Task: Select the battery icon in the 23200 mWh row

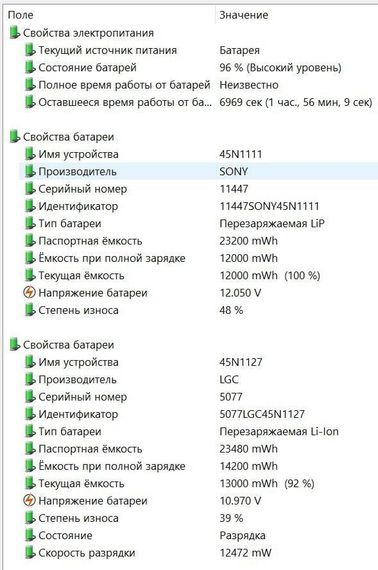Action: pyautogui.click(x=30, y=241)
